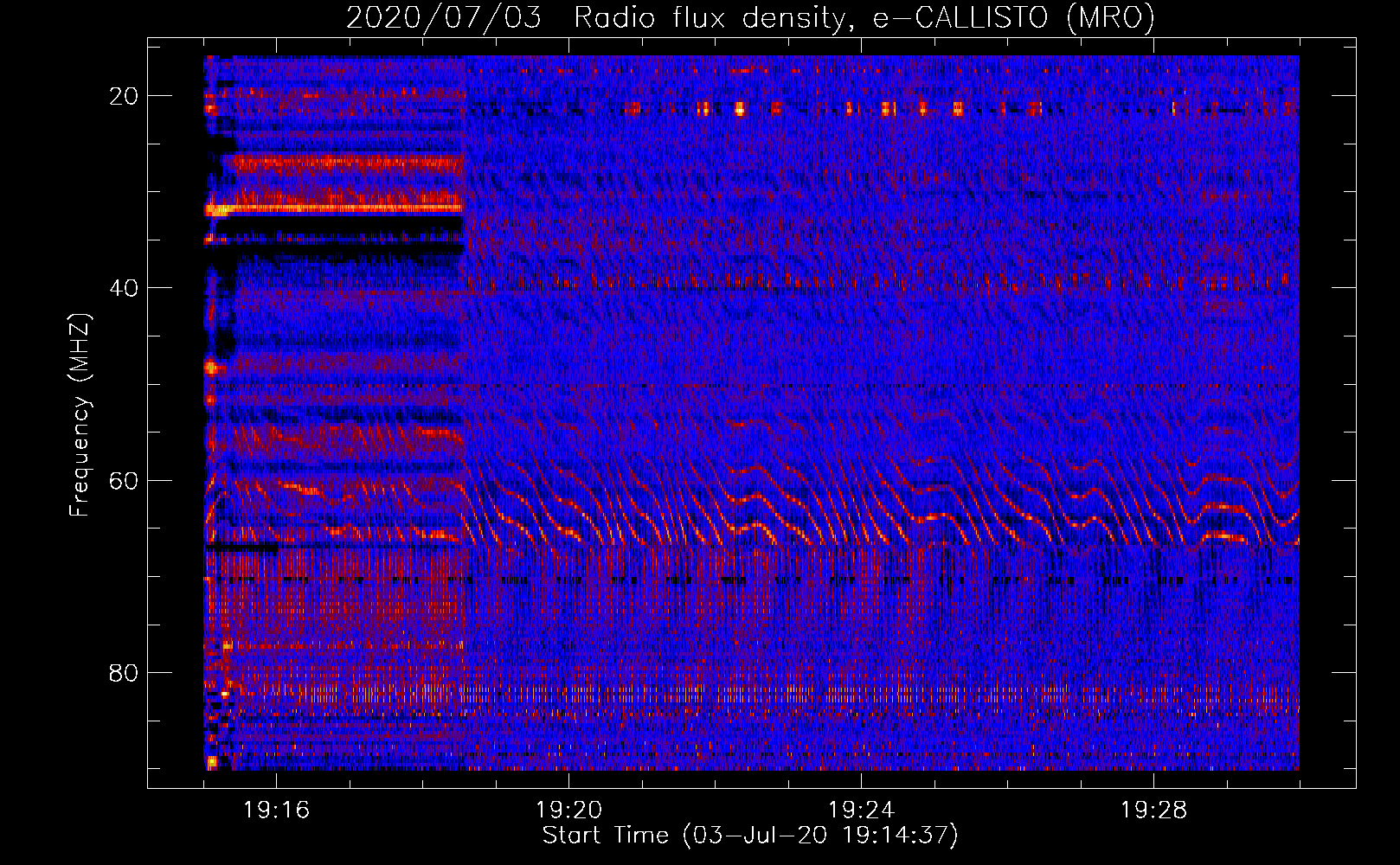Click the 80 frequency tick label
The width and height of the screenshot is (1400, 865).
pyautogui.click(x=124, y=673)
